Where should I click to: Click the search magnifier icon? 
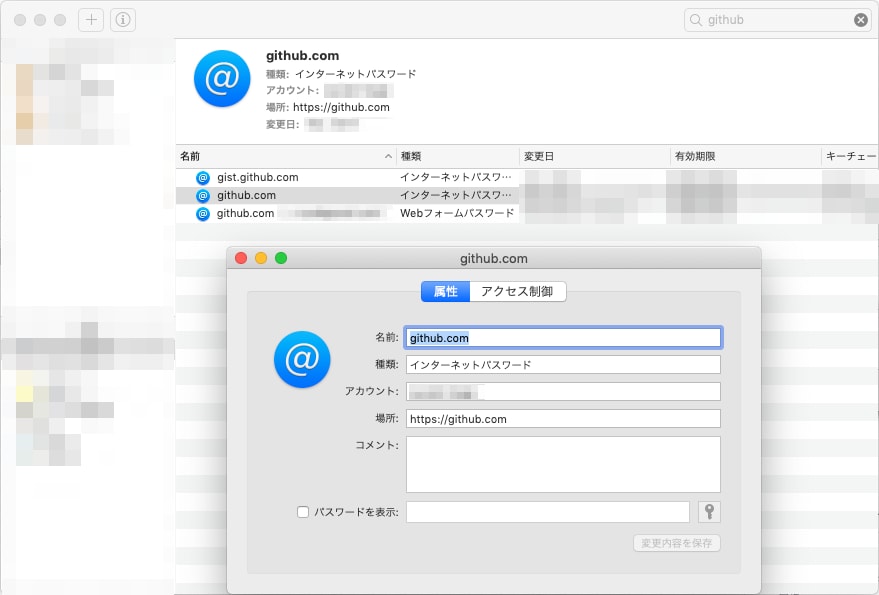click(696, 20)
